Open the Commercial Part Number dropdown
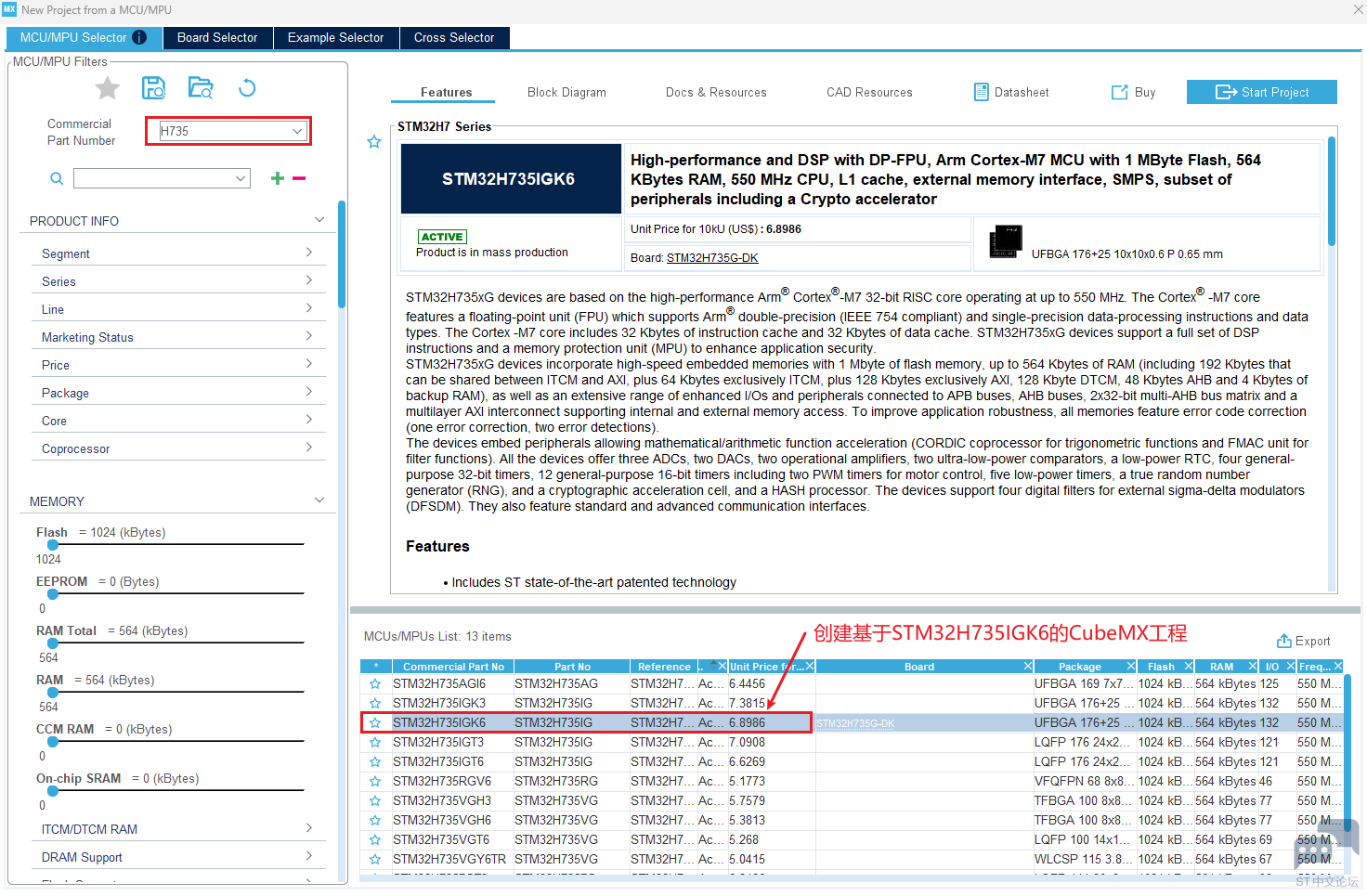The width and height of the screenshot is (1367, 896). pyautogui.click(x=297, y=131)
